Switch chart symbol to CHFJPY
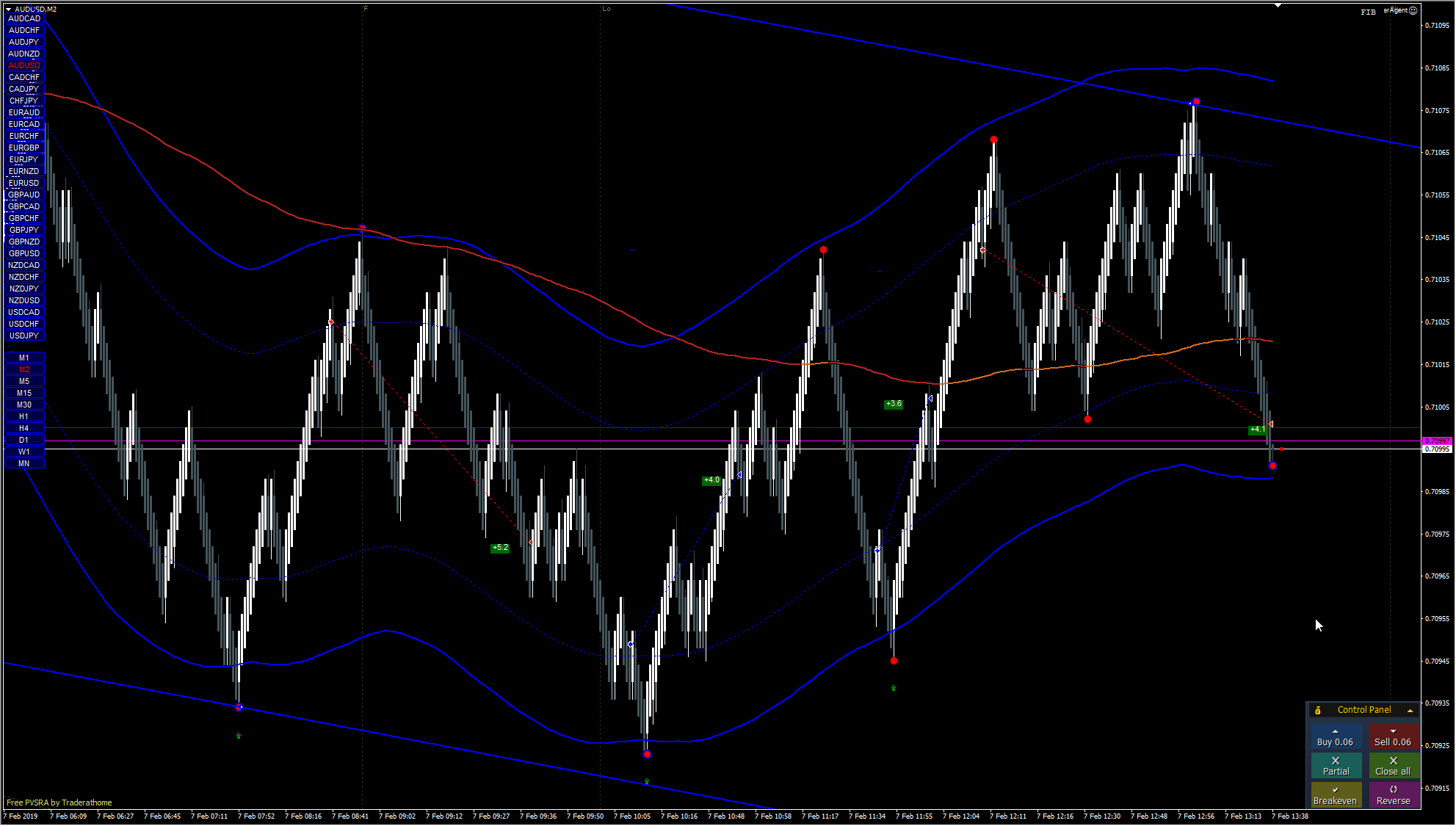The width and height of the screenshot is (1456, 826). click(x=24, y=101)
